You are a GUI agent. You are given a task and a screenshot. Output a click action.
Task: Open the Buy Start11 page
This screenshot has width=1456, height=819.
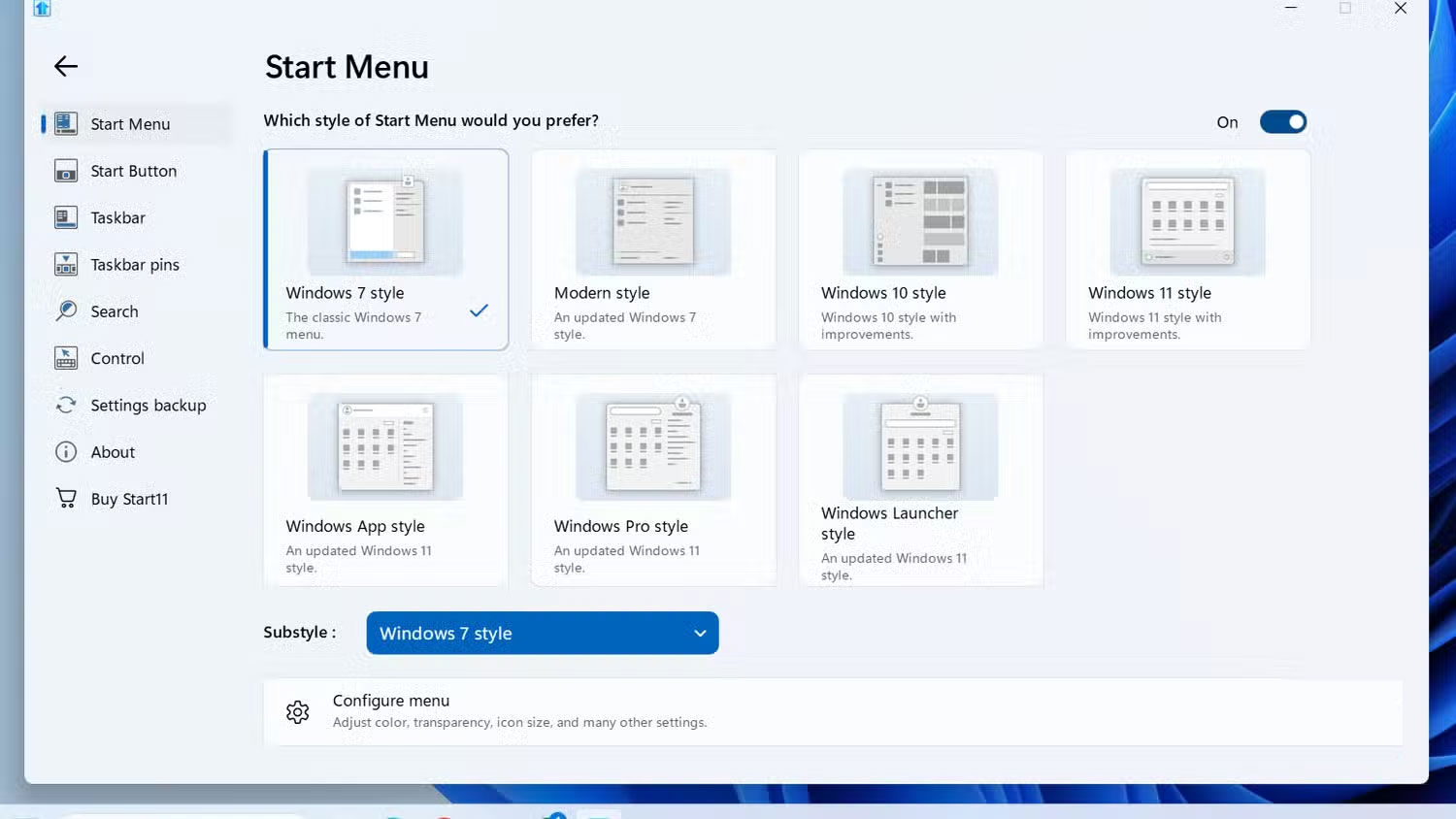point(129,498)
